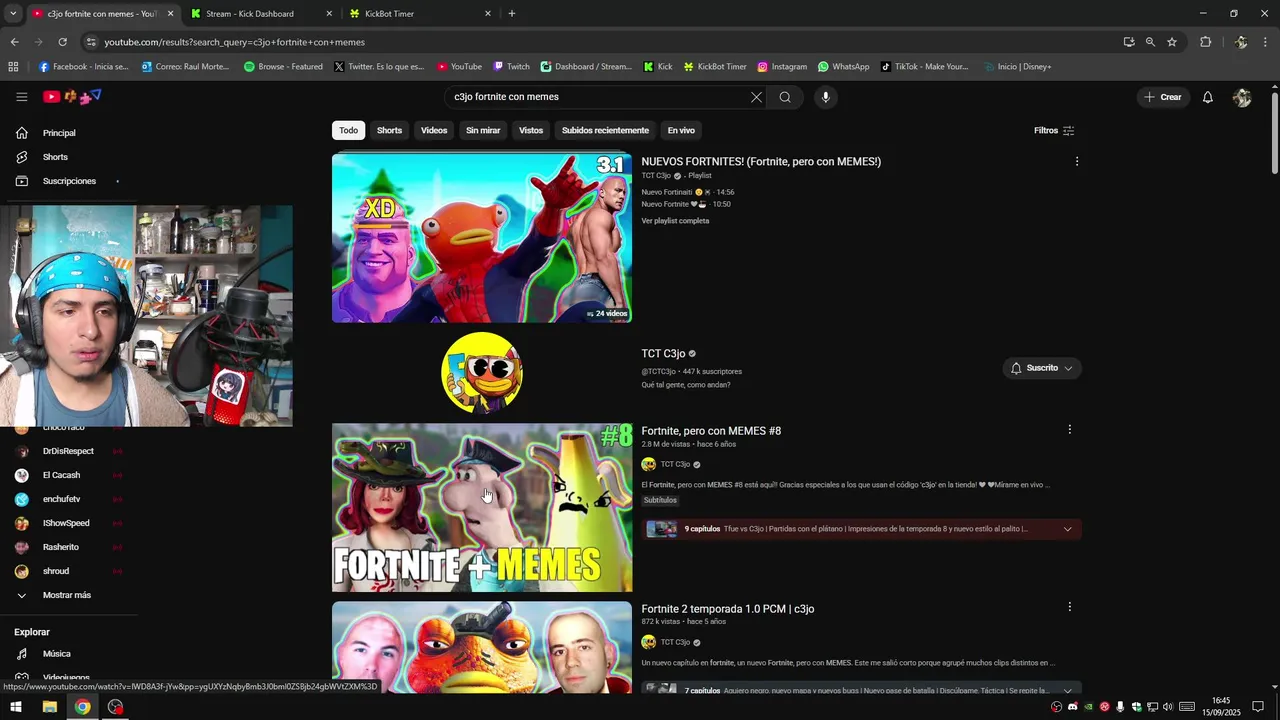Open the Fortnite, pero con MEMES #8 title
The width and height of the screenshot is (1280, 720).
[x=711, y=431]
